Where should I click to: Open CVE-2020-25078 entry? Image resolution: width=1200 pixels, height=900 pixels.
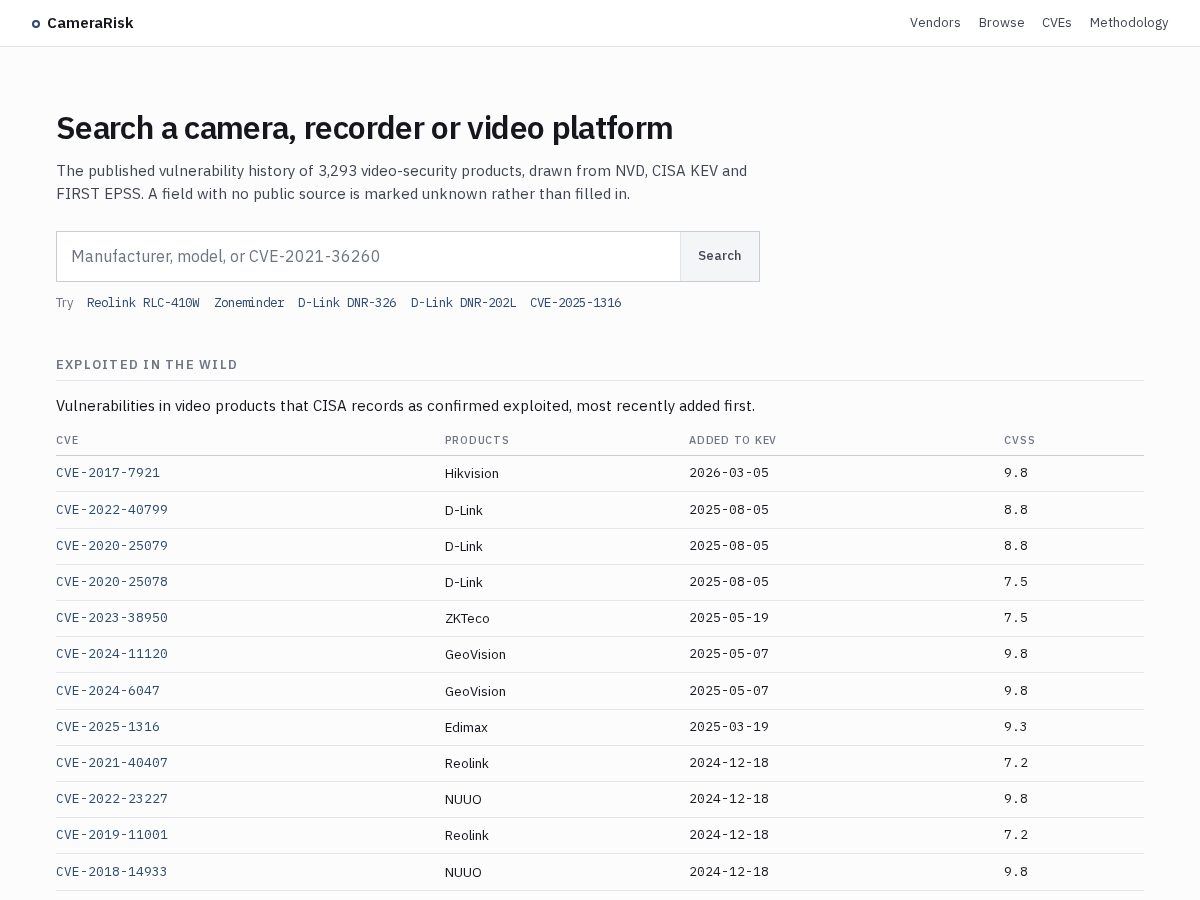click(x=112, y=582)
